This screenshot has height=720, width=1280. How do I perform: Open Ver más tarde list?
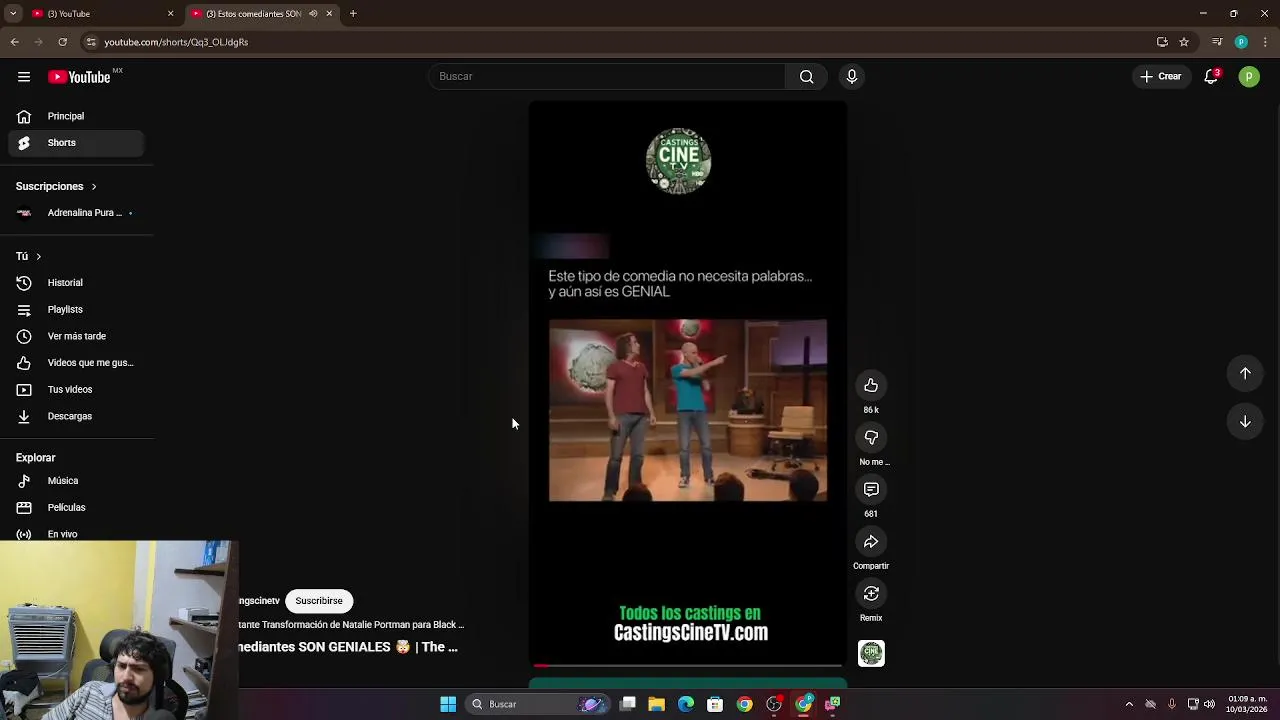point(76,336)
